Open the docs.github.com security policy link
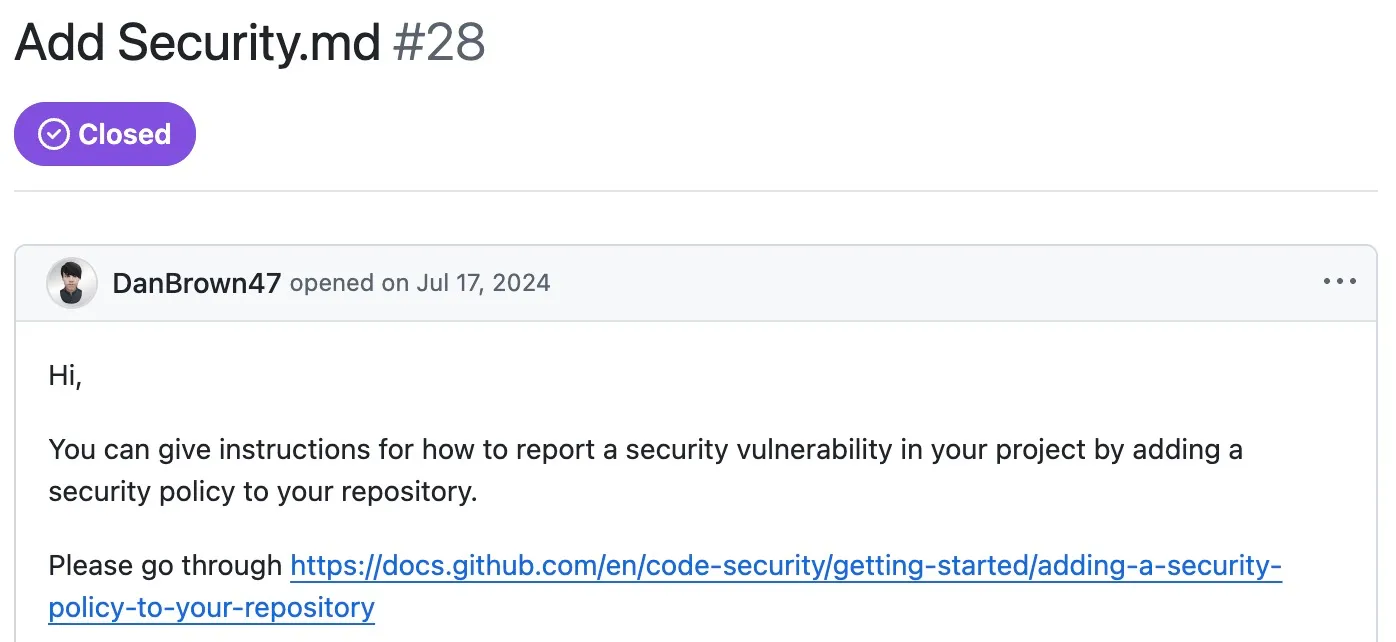 point(785,566)
